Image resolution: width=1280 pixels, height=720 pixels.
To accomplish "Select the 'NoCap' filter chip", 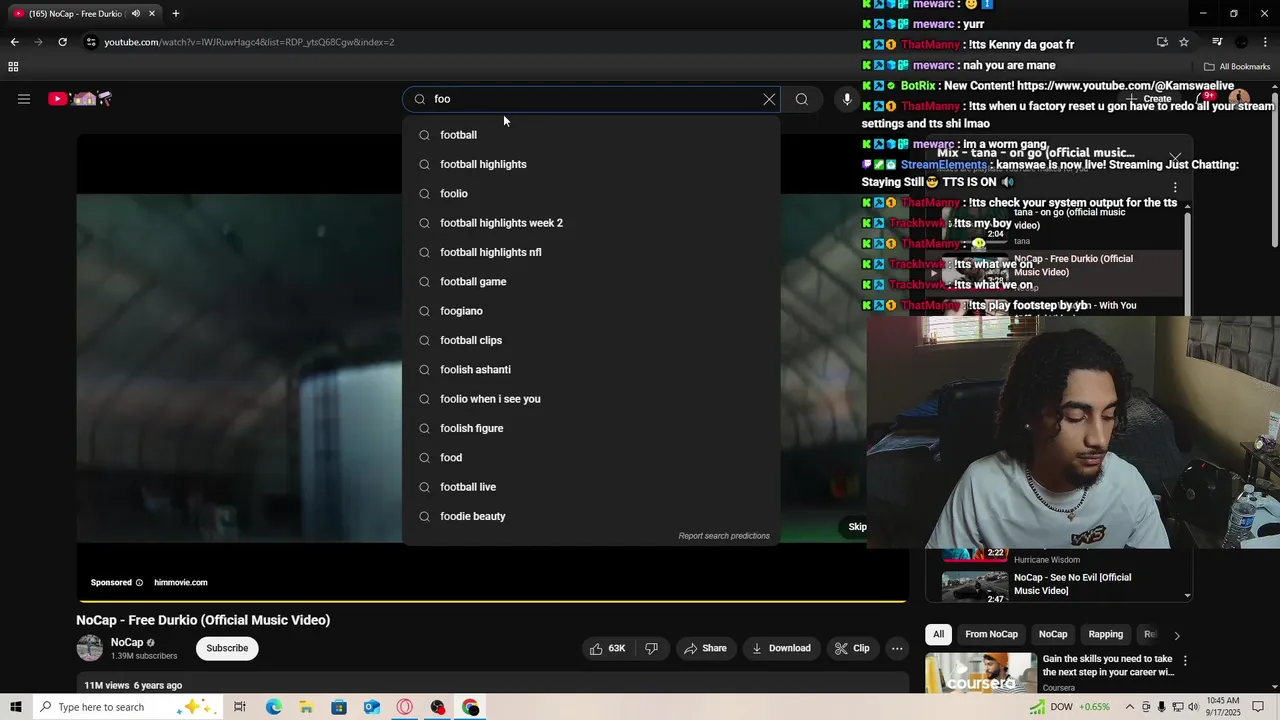I will (1053, 634).
